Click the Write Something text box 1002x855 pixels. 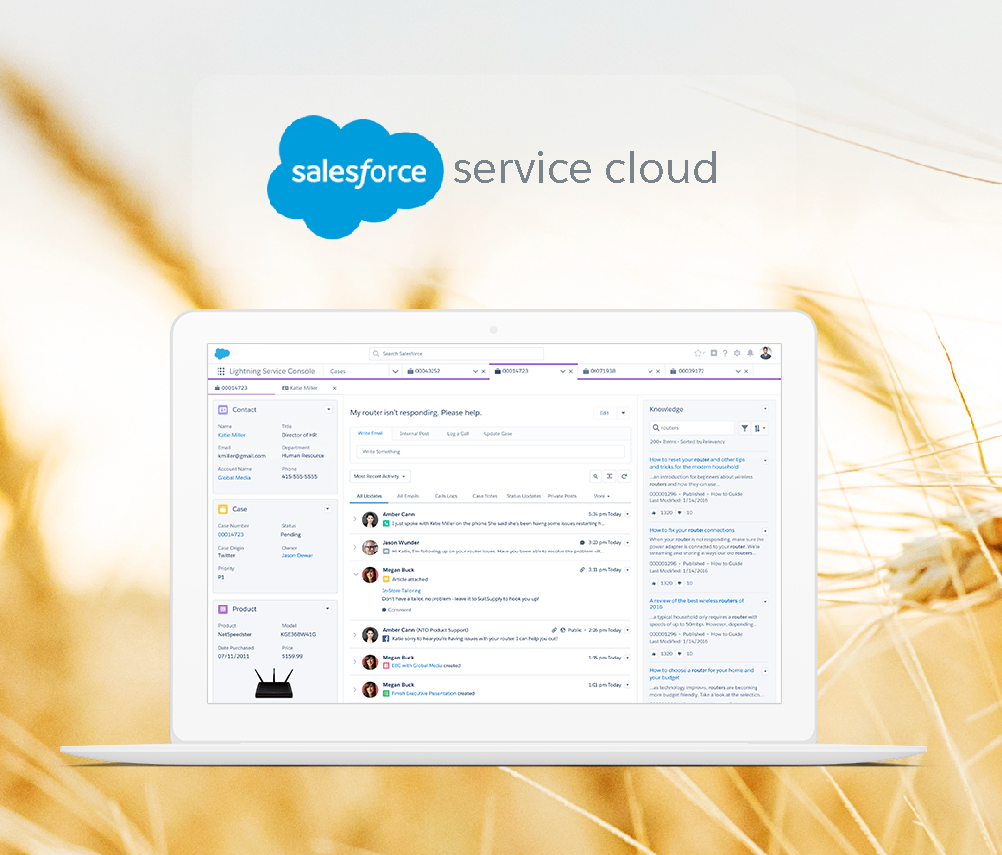click(x=491, y=452)
